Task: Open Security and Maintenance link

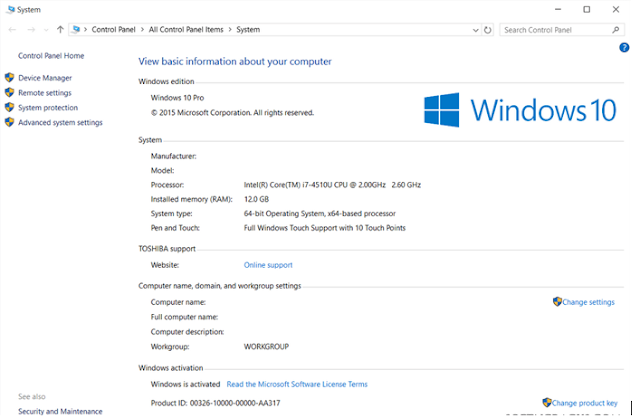Action: [60, 411]
